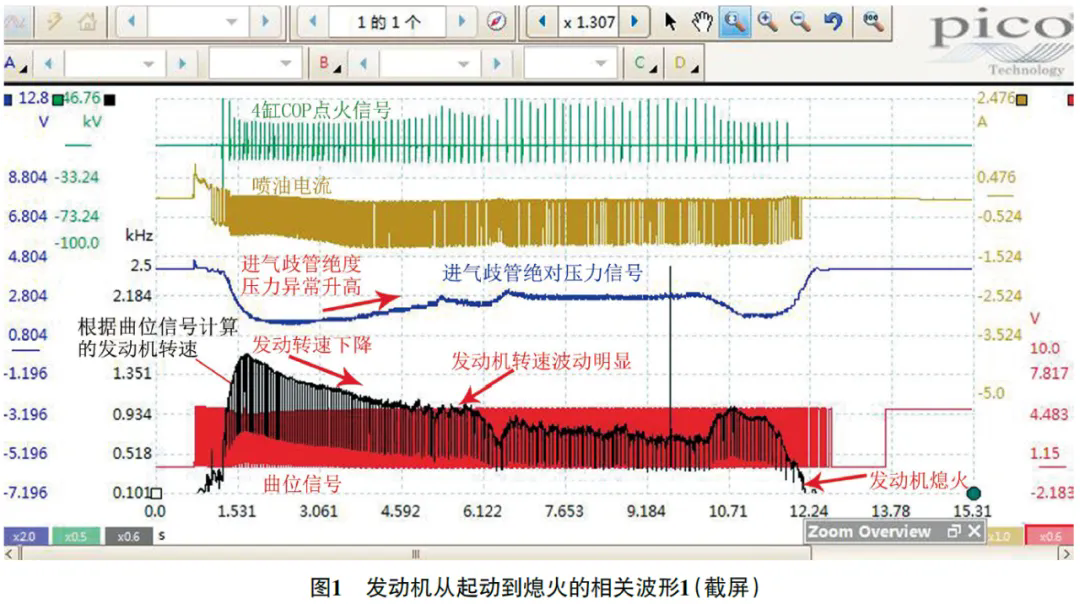Click the blue x2.0 axis scale button
This screenshot has width=1080, height=604.
(x=25, y=536)
